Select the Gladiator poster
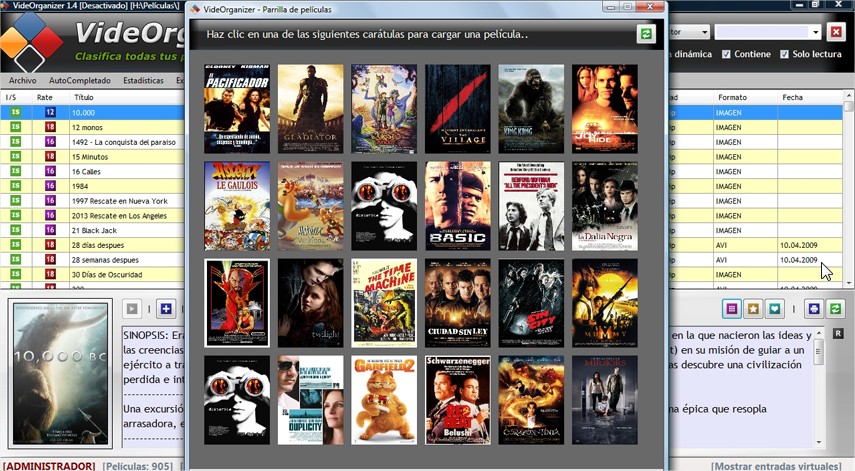This screenshot has height=471, width=855. [x=310, y=109]
